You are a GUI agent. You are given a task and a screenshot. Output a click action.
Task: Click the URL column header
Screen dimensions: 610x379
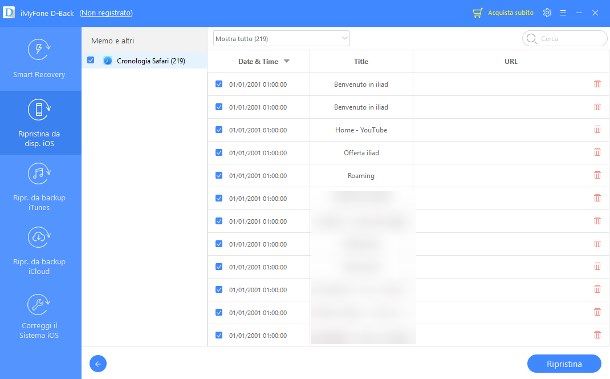511,61
